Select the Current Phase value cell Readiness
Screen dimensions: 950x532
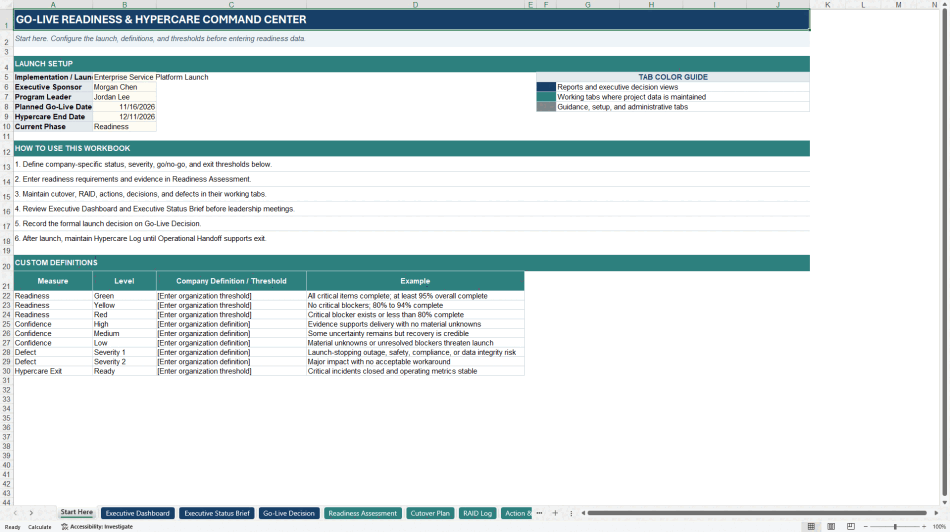tap(124, 127)
